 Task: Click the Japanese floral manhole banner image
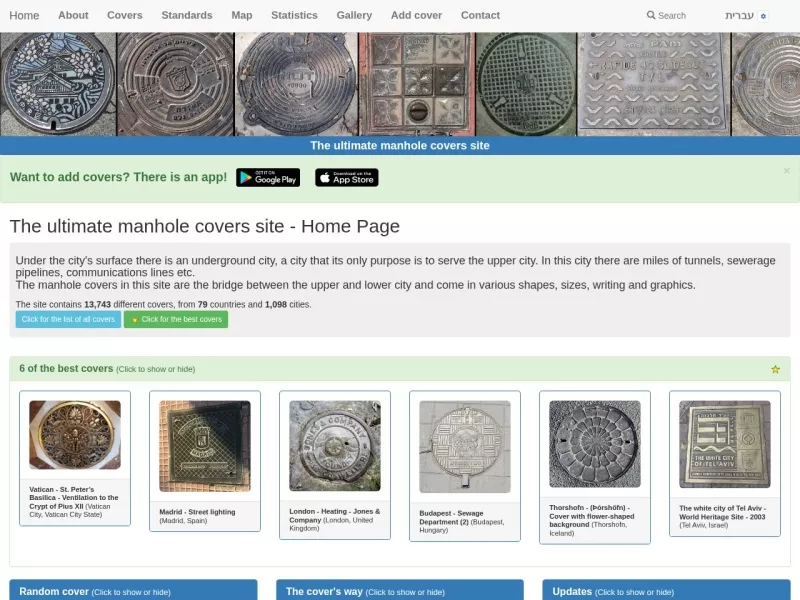coord(58,84)
